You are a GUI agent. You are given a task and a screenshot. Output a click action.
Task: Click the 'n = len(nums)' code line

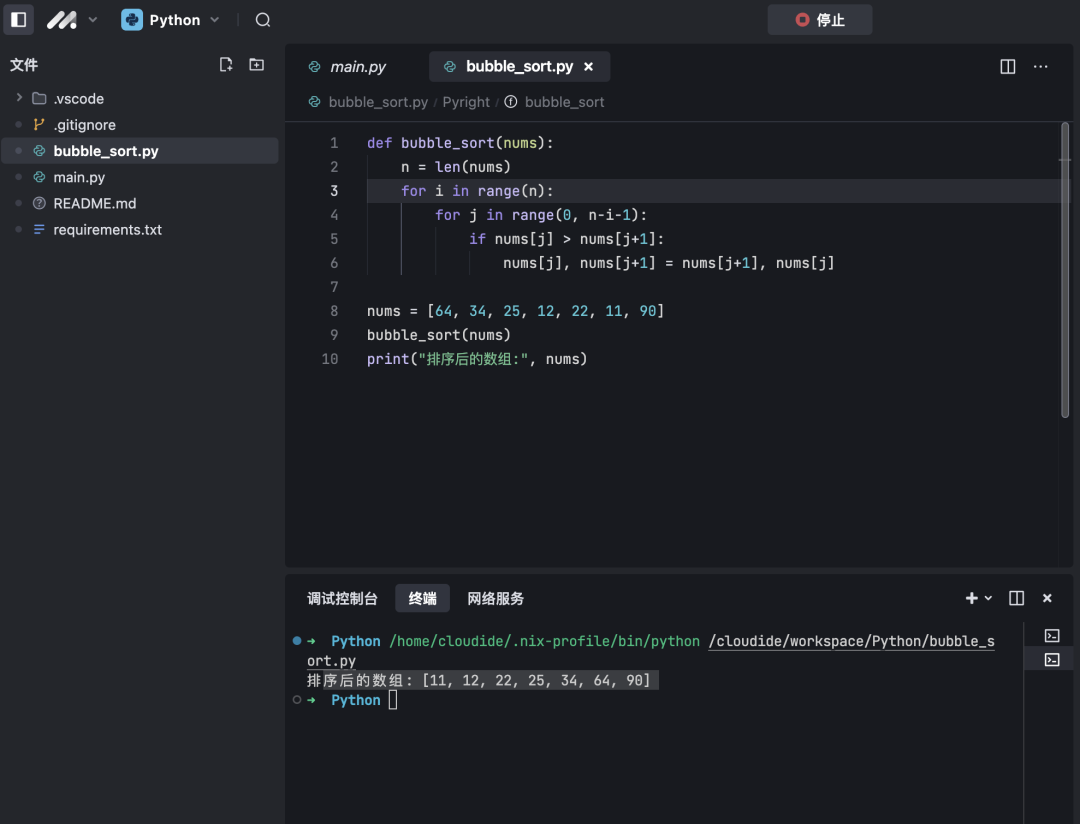[455, 167]
